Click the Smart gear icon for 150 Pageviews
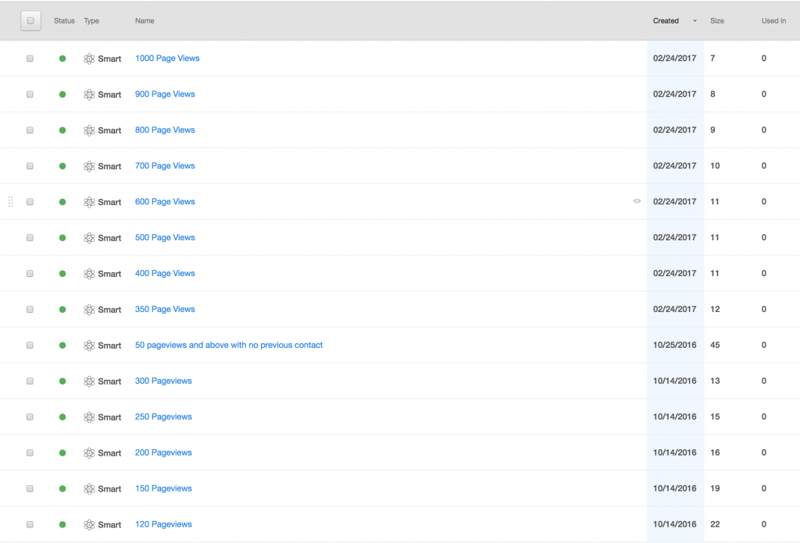The width and height of the screenshot is (800, 543). [89, 488]
